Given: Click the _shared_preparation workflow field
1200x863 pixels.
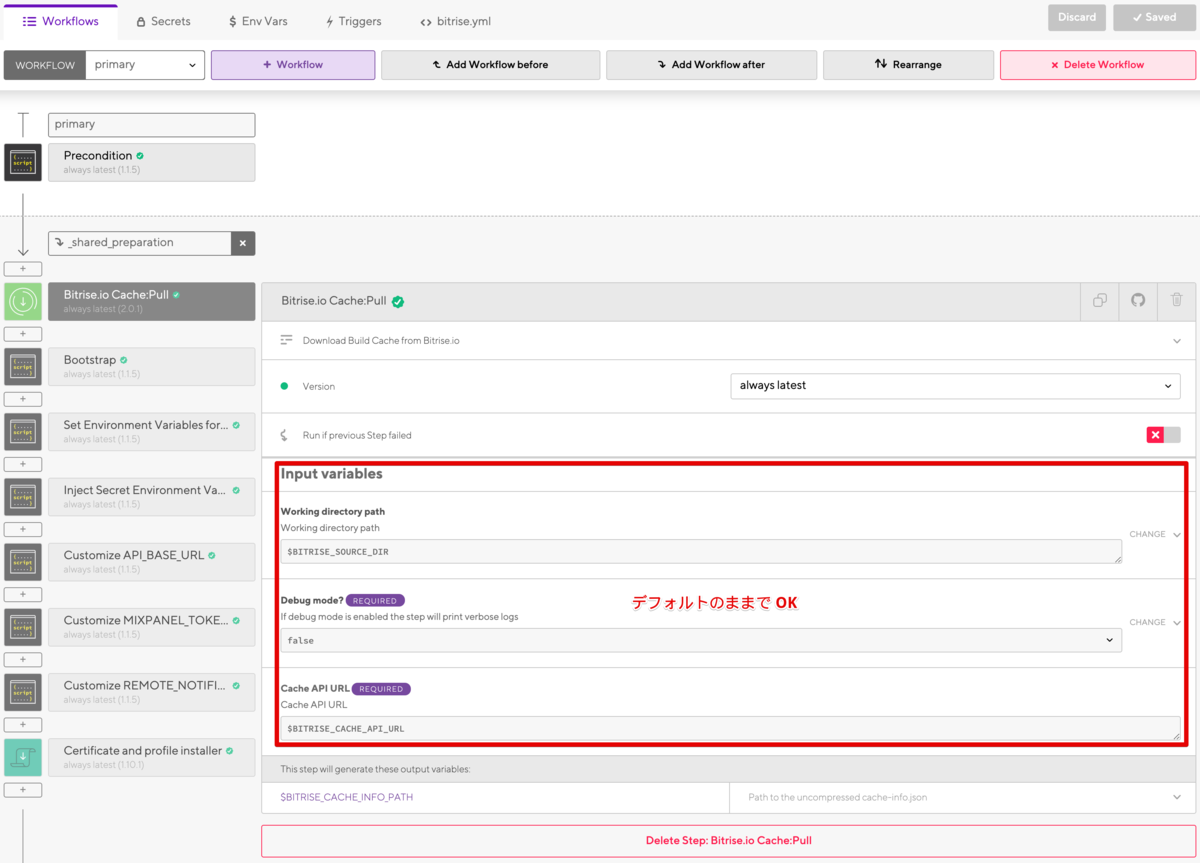Looking at the screenshot, I should [140, 243].
